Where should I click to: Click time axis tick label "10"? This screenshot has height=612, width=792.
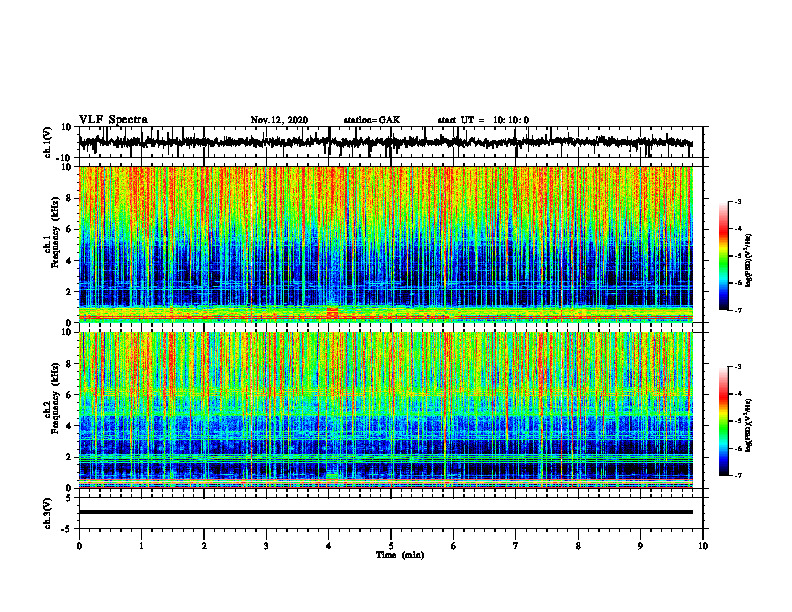[x=703, y=546]
